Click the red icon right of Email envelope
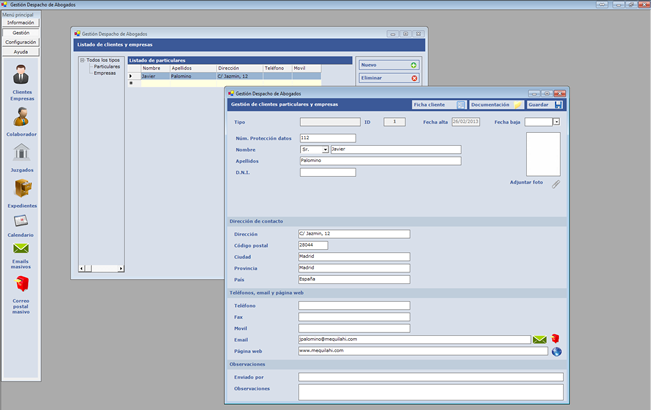Screen dimensions: 651x410 coord(557,340)
